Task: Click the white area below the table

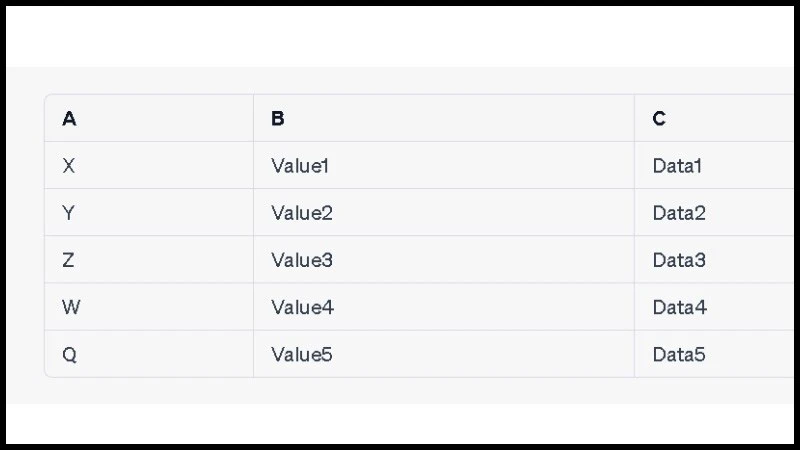Action: (x=400, y=423)
